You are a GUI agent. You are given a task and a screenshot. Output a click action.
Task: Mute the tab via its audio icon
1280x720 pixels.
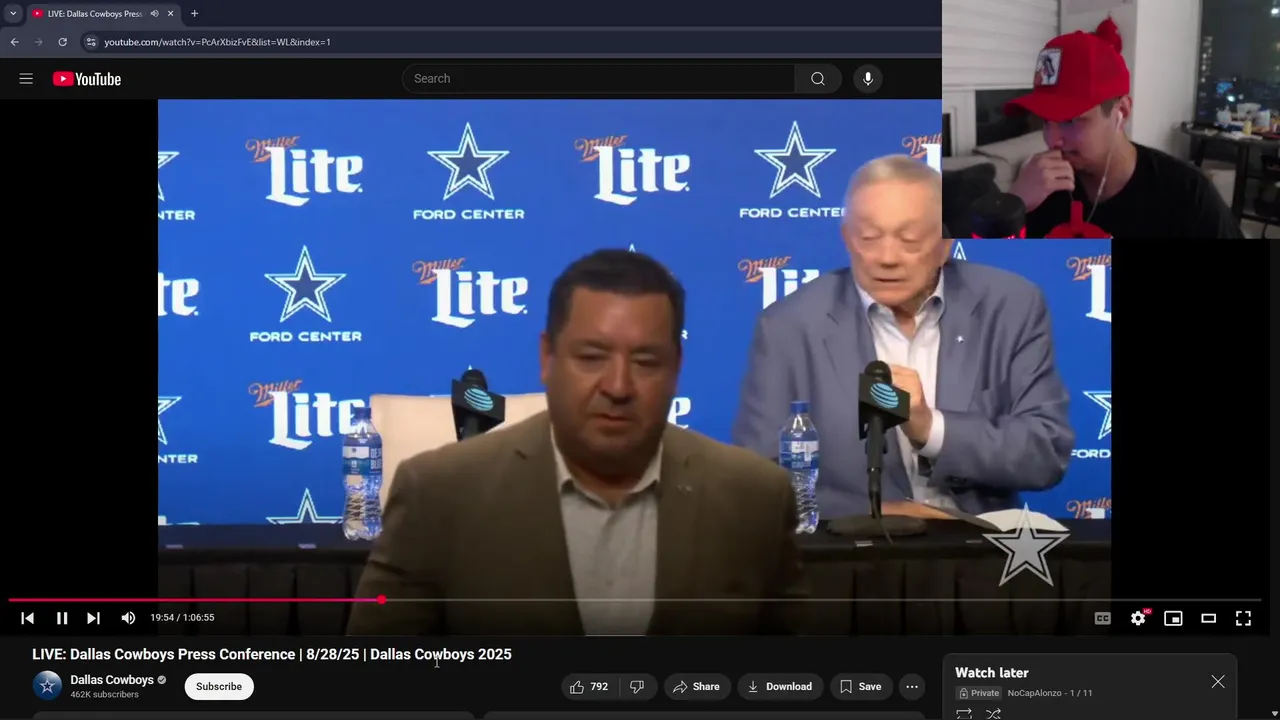[154, 14]
